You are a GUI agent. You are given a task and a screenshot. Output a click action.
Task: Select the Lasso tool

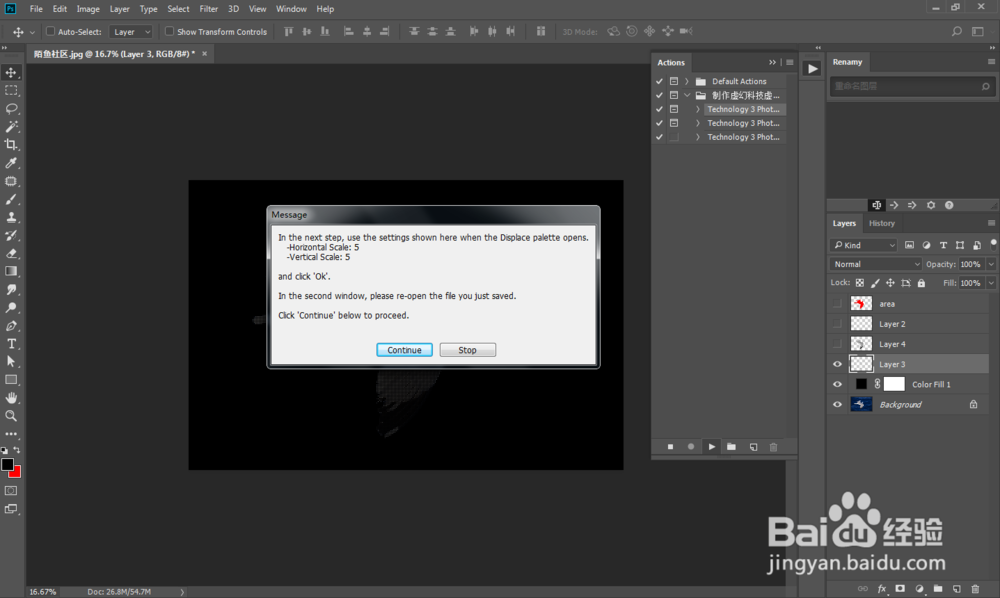[x=11, y=108]
